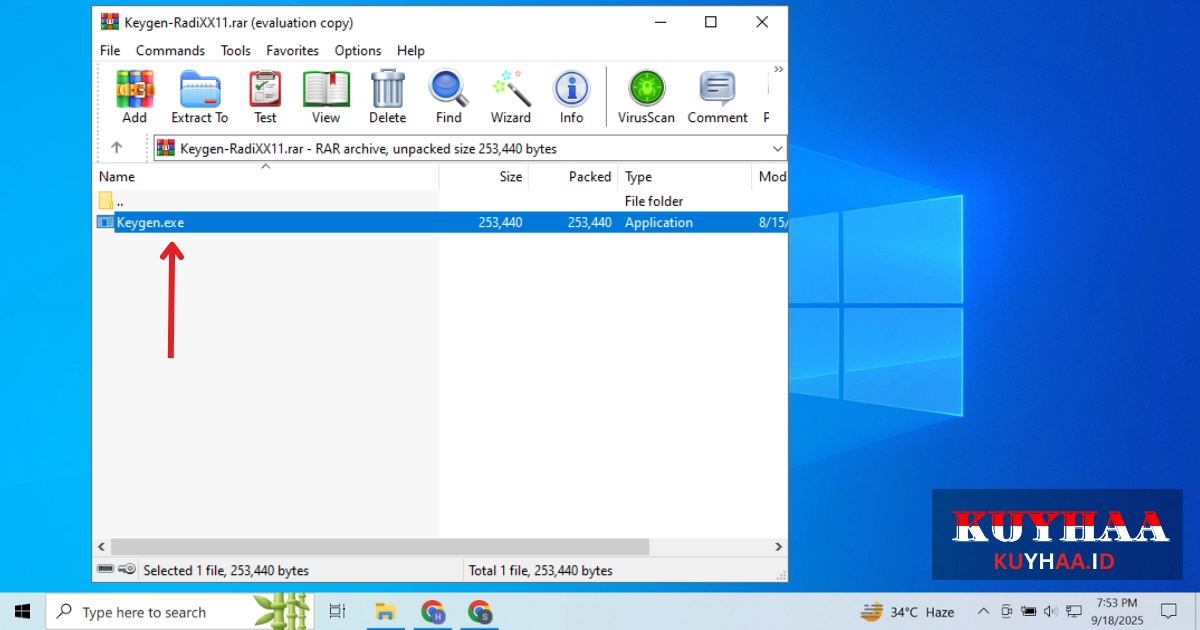The image size is (1200, 630).
Task: Launch the Wizard wand tool
Action: pos(511,97)
